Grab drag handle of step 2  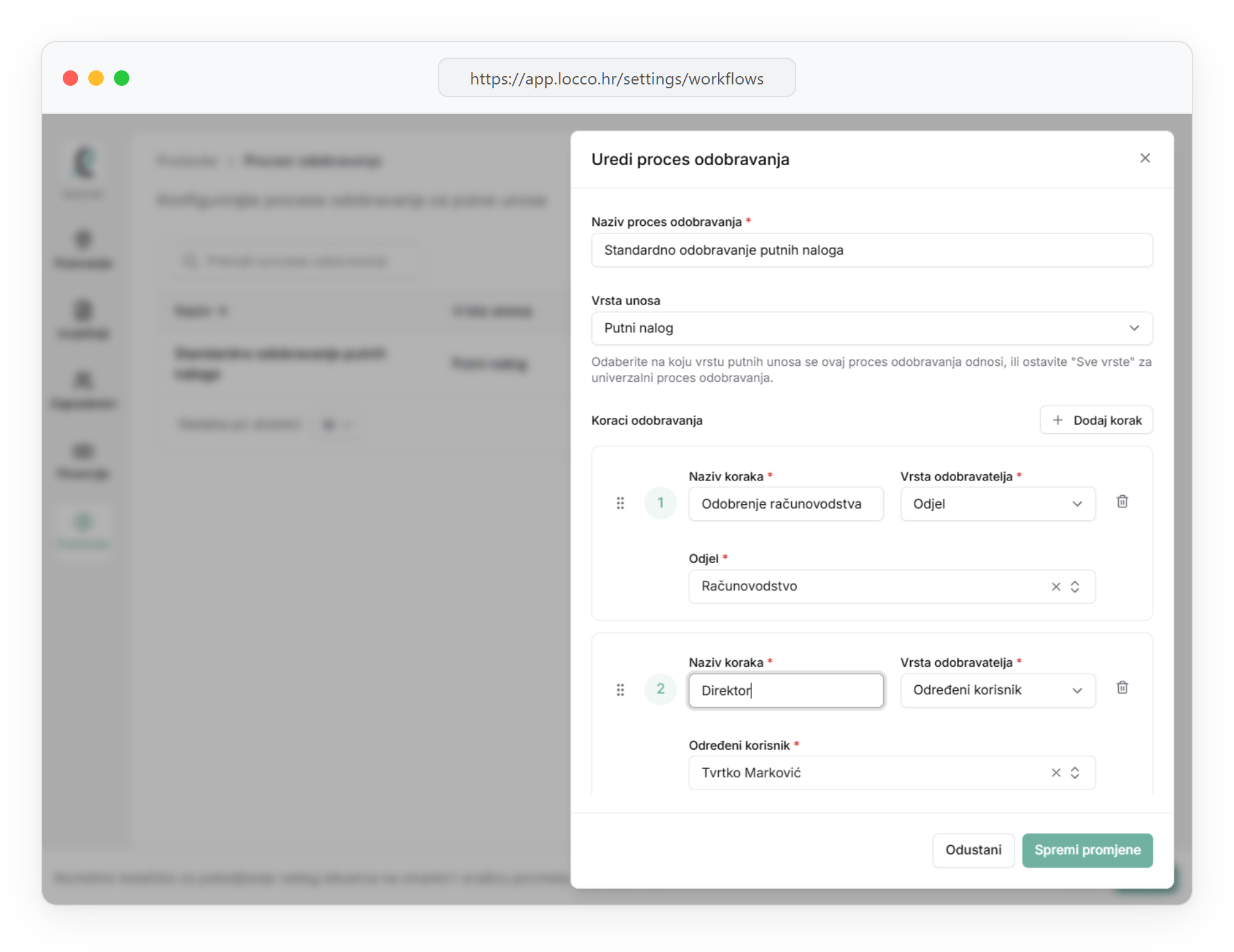click(x=620, y=690)
